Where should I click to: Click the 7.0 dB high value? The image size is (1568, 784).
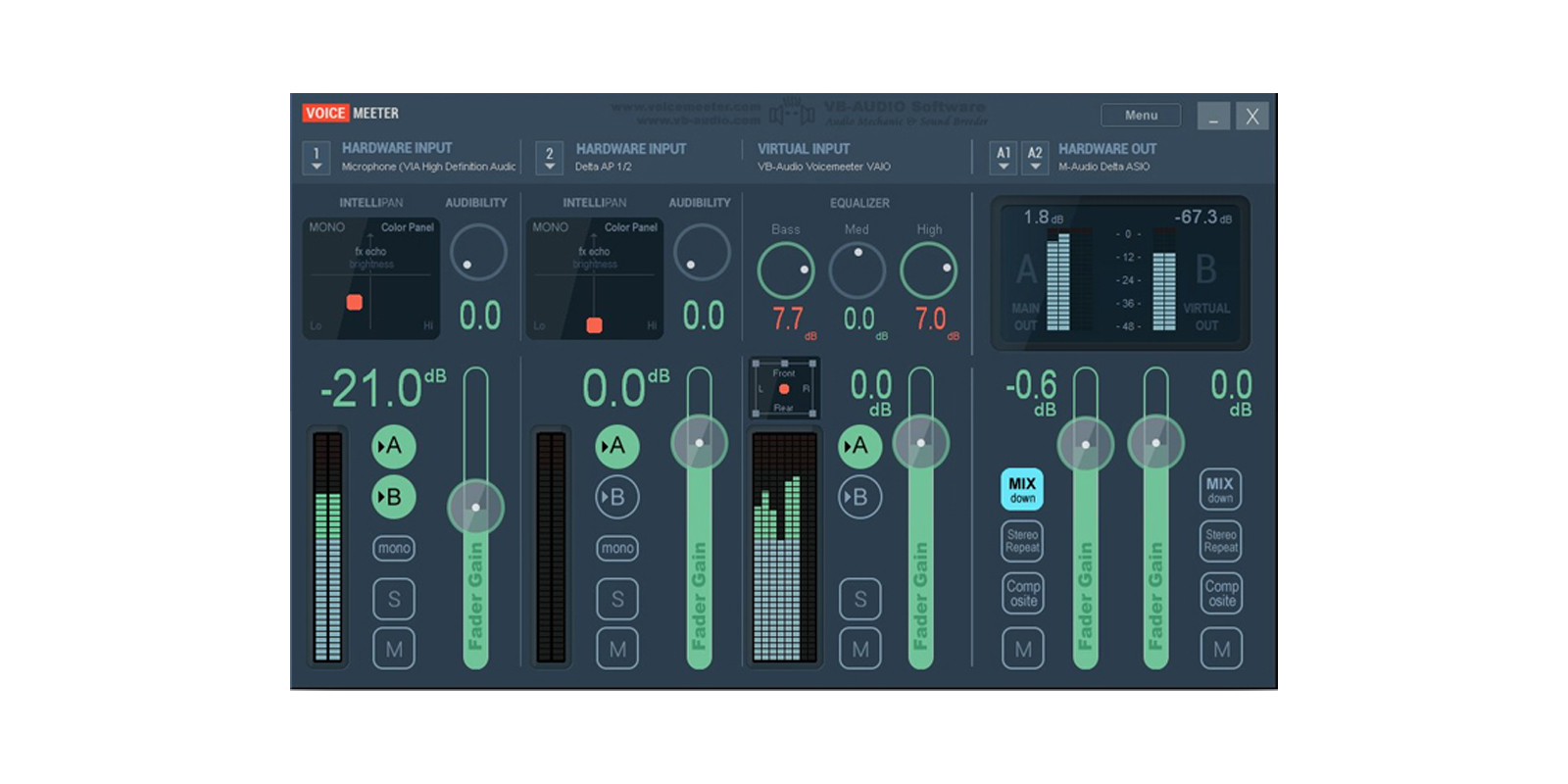[x=937, y=320]
